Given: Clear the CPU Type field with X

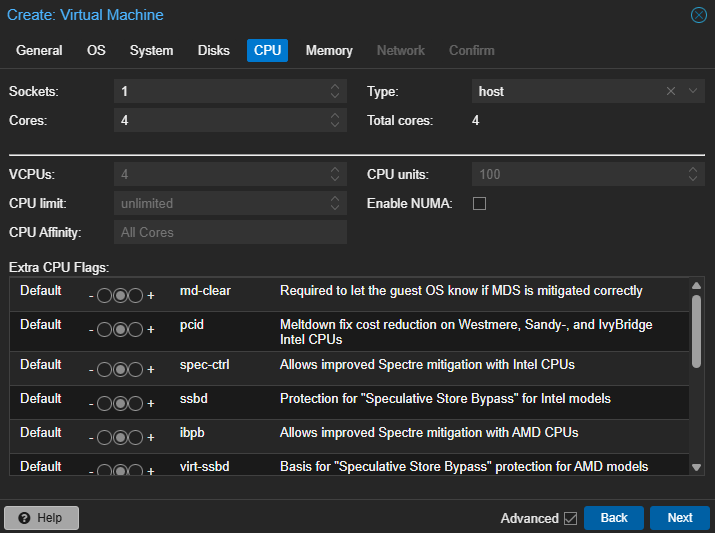Looking at the screenshot, I should (670, 91).
